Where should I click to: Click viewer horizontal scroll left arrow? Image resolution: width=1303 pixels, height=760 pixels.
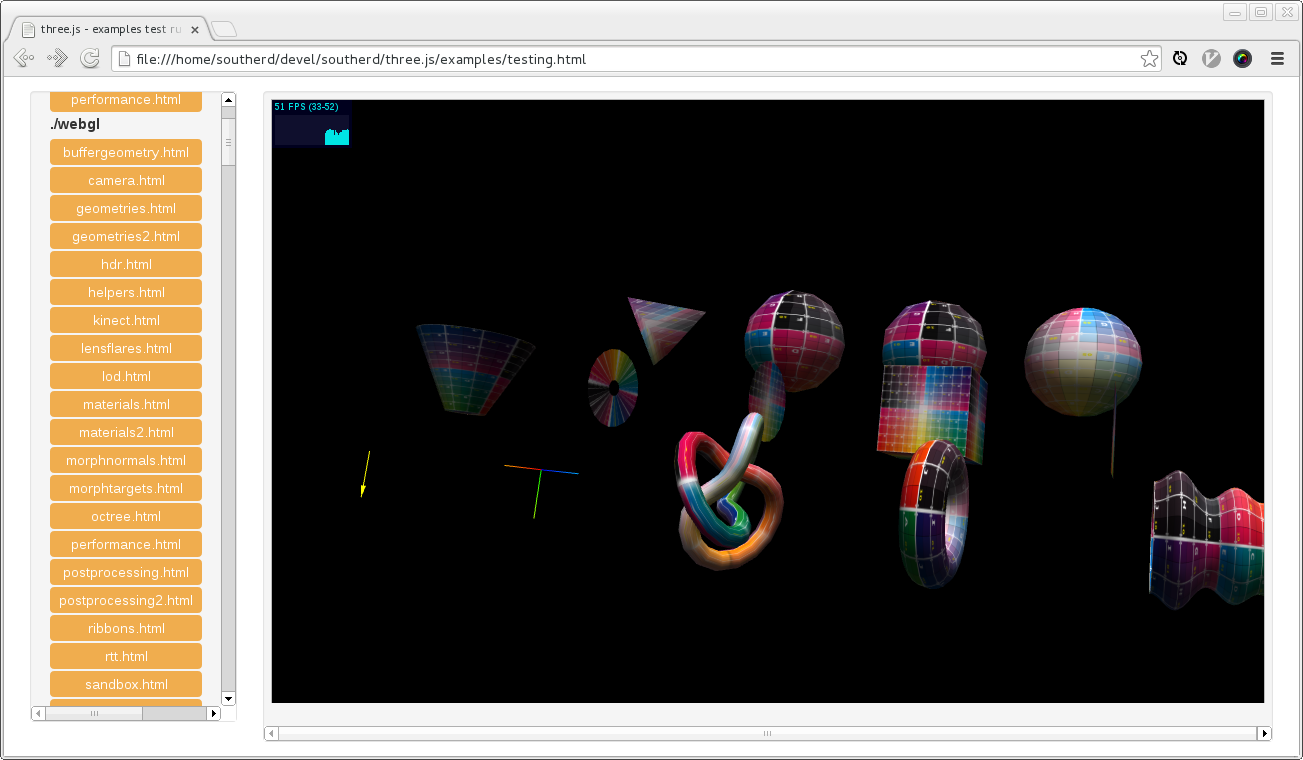[271, 733]
